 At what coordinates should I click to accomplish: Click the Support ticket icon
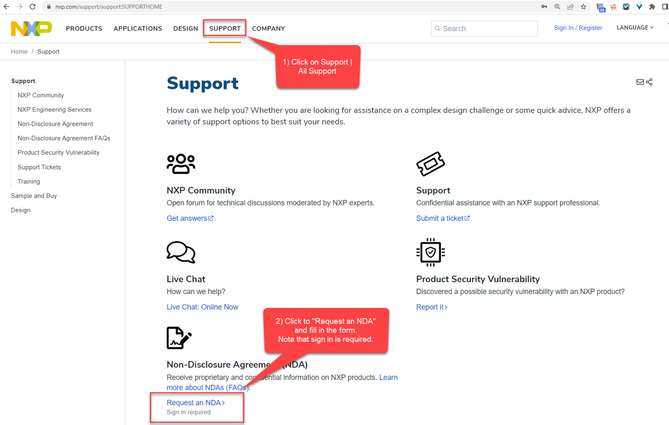(430, 163)
